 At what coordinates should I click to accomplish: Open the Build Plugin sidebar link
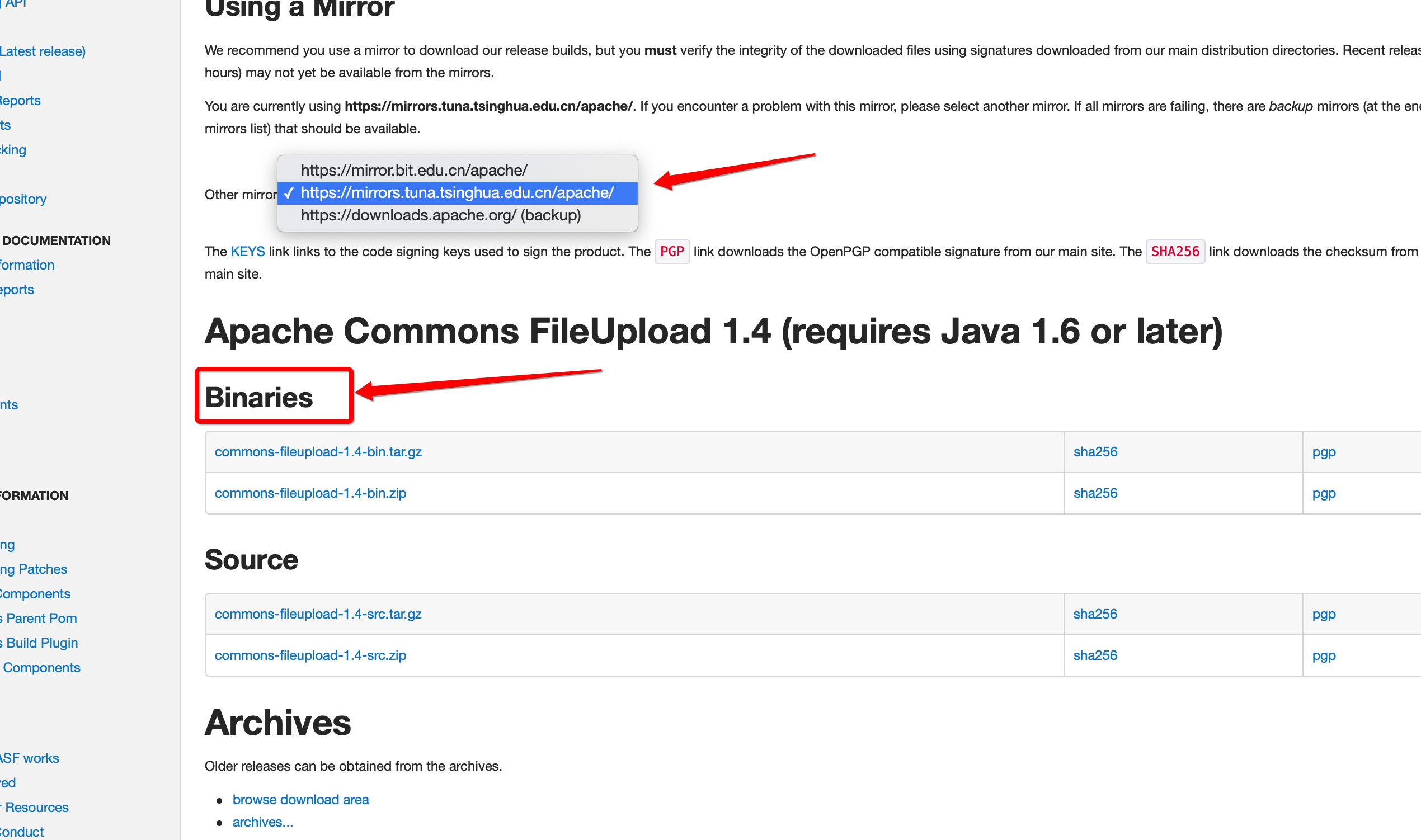click(x=41, y=643)
